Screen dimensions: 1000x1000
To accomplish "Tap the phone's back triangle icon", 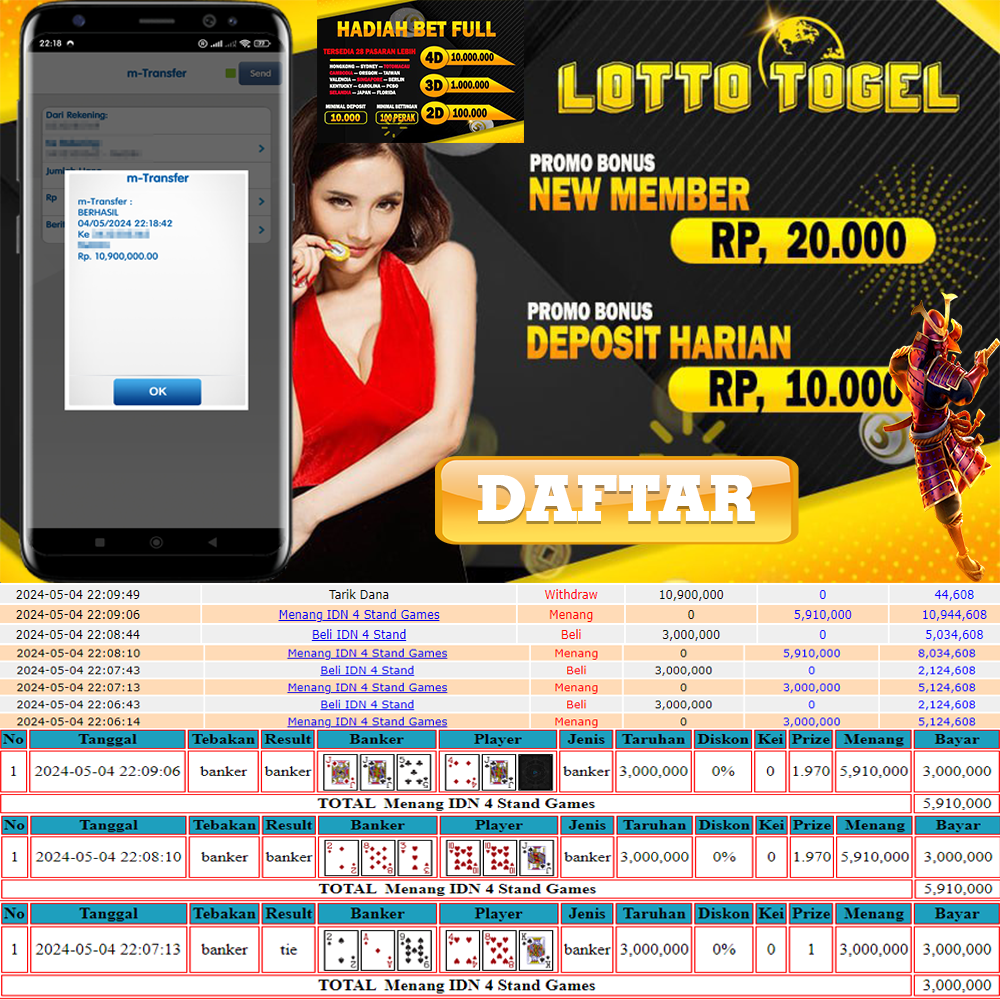I will [x=212, y=542].
